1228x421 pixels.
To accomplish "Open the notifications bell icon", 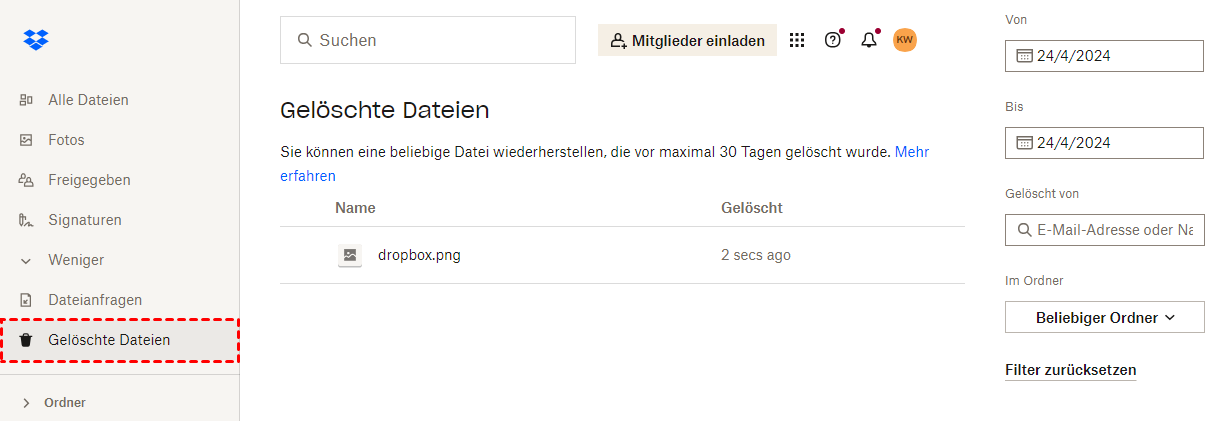I will (868, 40).
